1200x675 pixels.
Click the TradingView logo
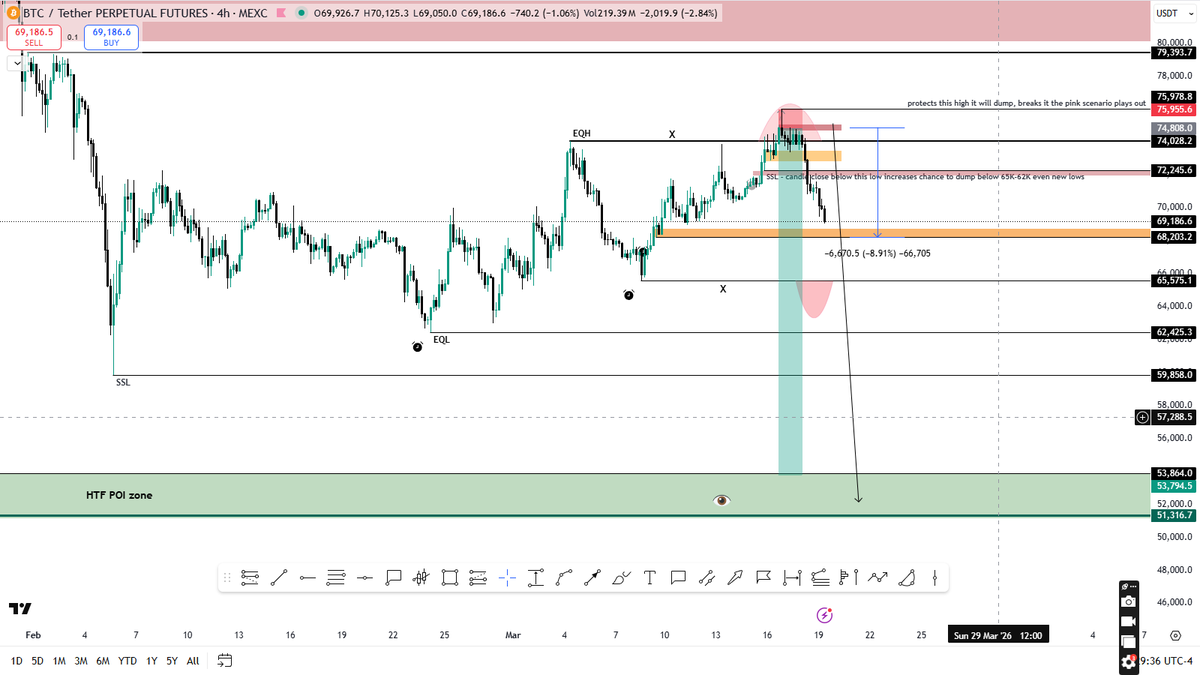(x=18, y=607)
